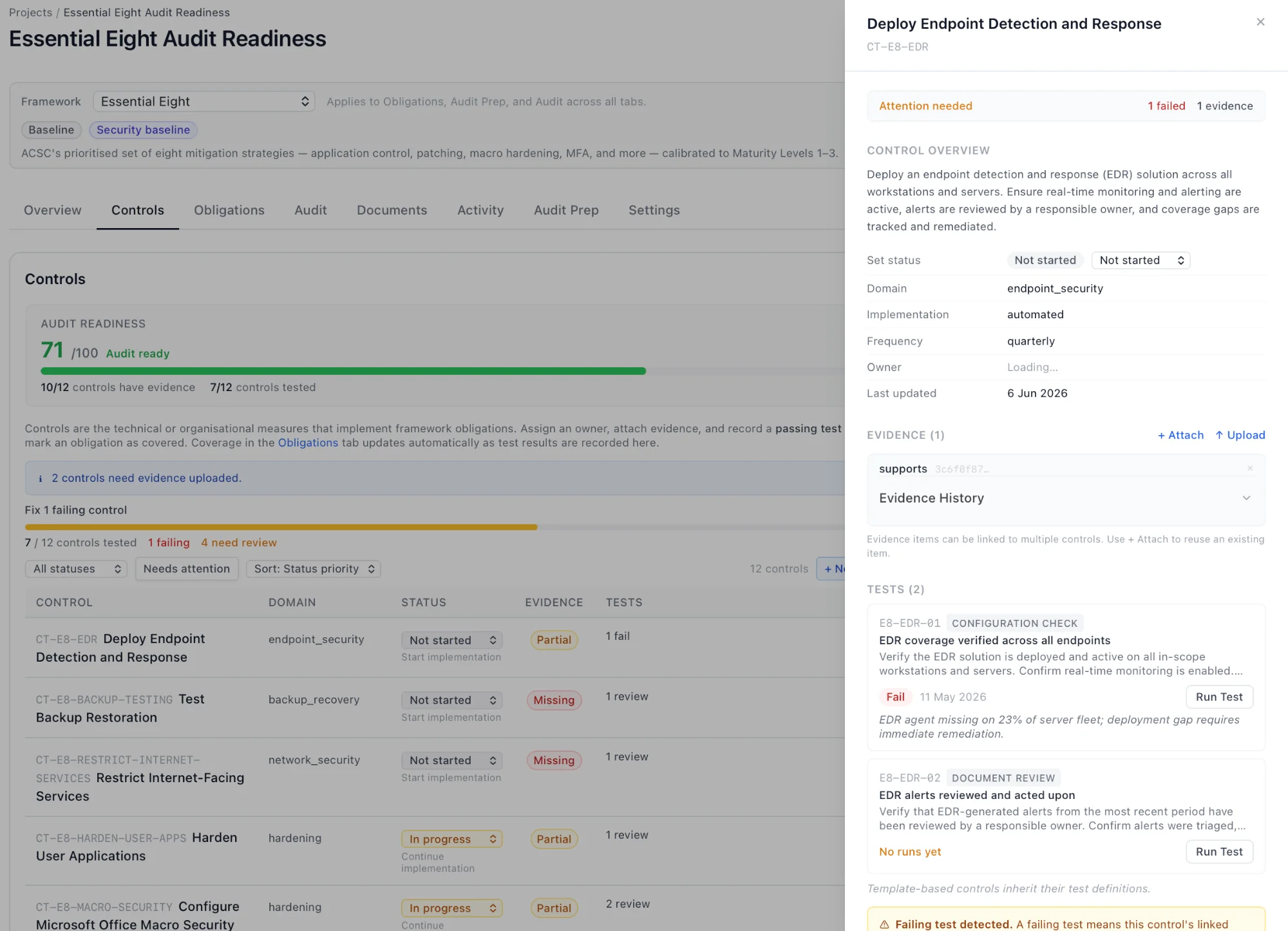Screen dimensions: 1288x931
Task: Close the Deploy Endpoint Detection panel
Action: 1260,22
